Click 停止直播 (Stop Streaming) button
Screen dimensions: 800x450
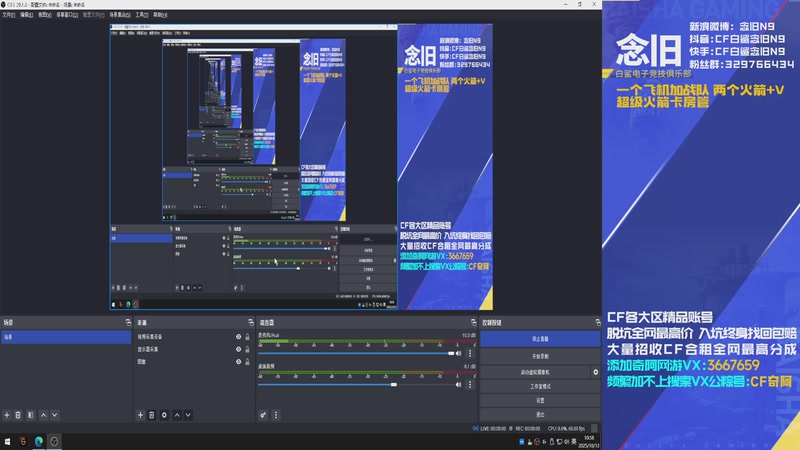tap(540, 339)
